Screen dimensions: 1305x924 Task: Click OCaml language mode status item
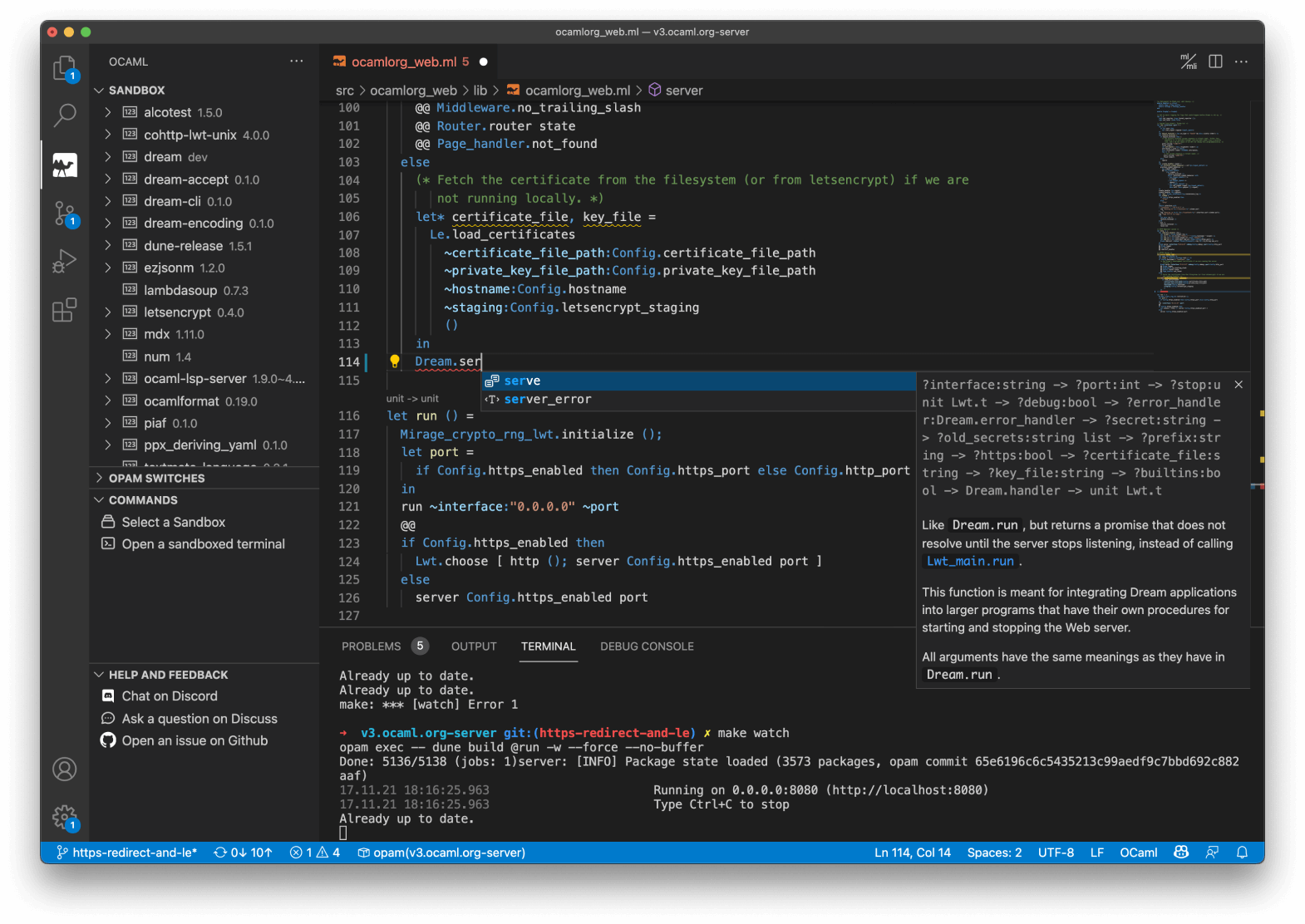tap(1139, 853)
